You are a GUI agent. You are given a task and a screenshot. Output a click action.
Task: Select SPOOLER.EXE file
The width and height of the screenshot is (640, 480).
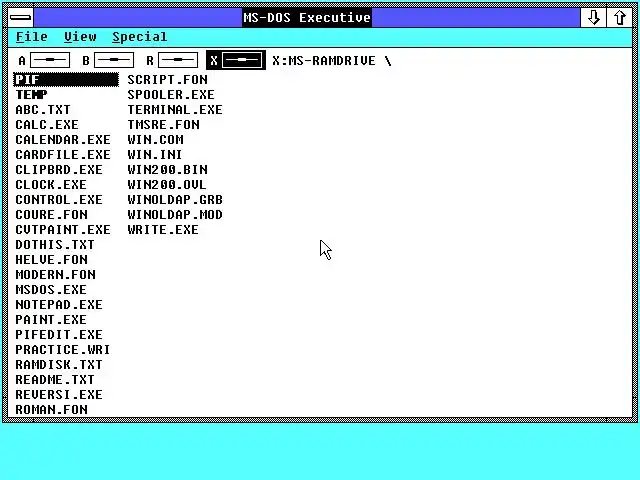[171, 95]
